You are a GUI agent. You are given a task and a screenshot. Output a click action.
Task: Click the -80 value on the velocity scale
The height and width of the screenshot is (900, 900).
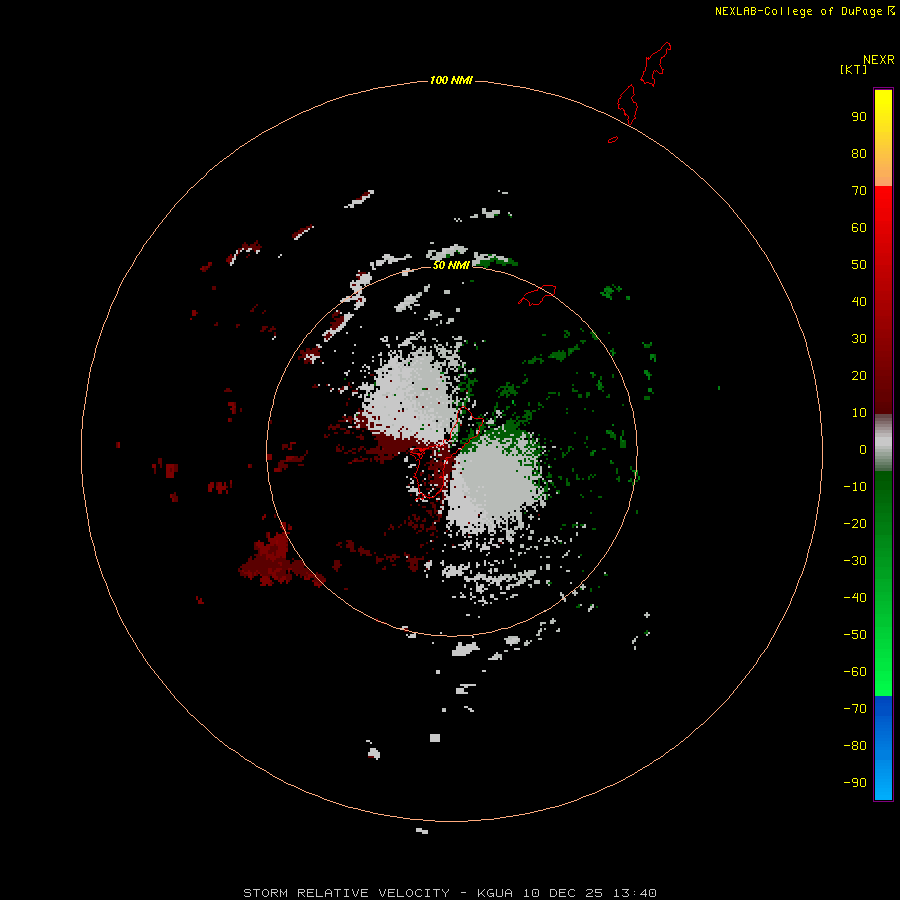point(855,746)
